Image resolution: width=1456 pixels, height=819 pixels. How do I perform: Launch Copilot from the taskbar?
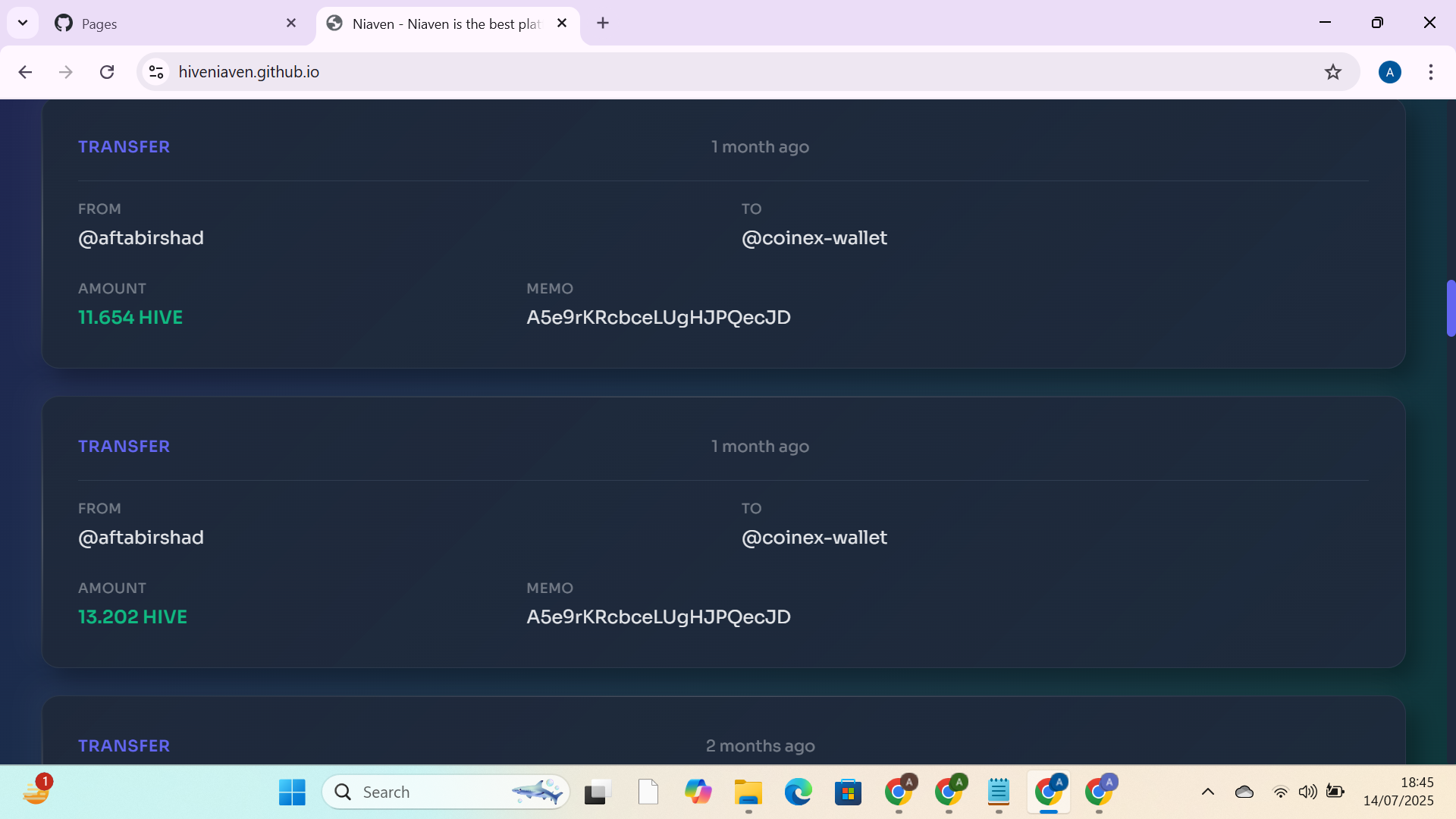698,792
